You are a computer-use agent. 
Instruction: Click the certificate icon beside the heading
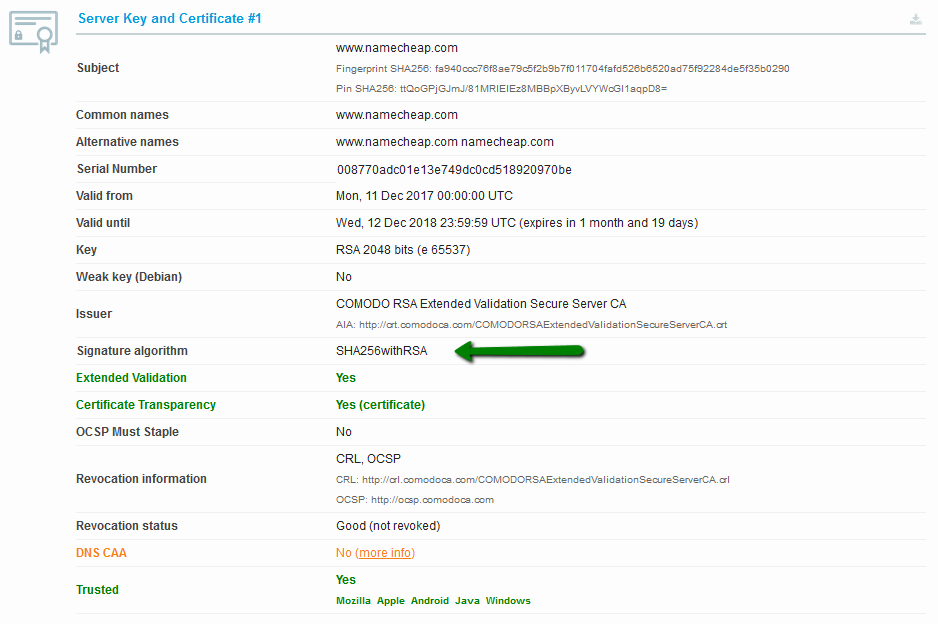click(34, 32)
